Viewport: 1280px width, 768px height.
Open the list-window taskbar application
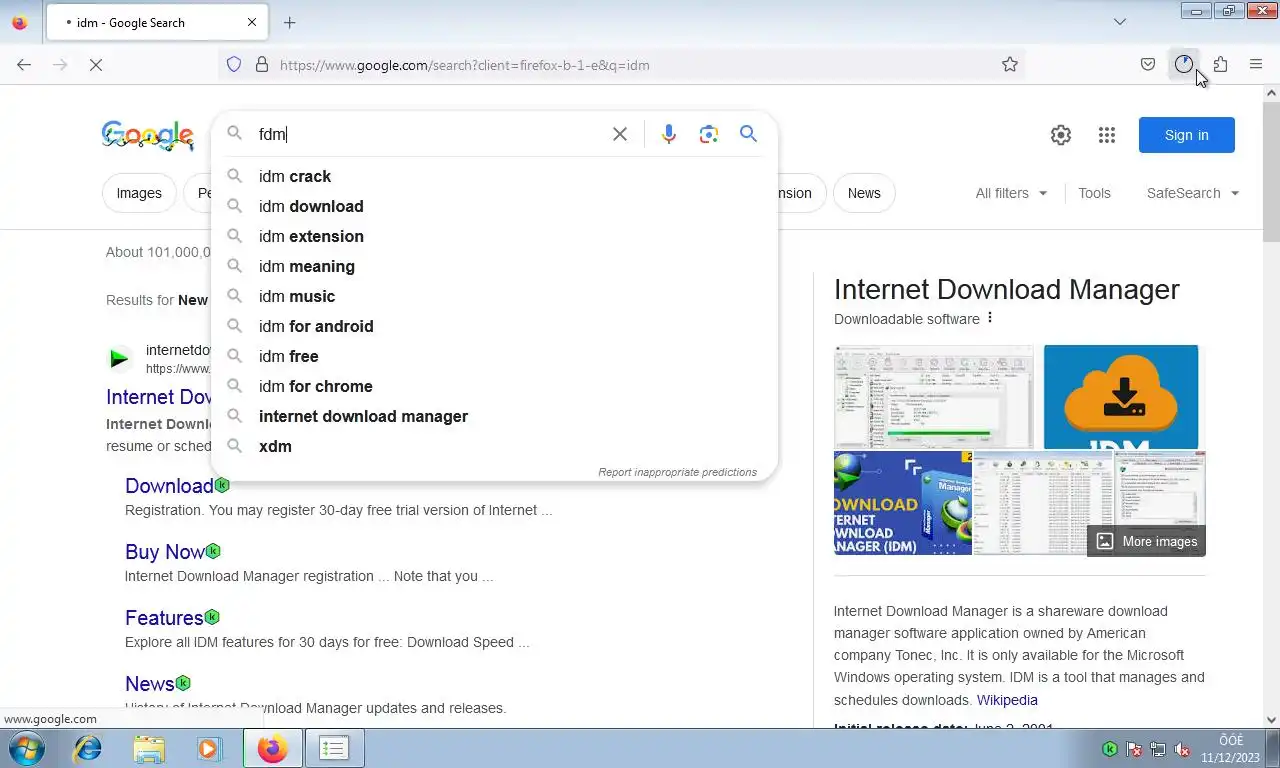[x=334, y=748]
